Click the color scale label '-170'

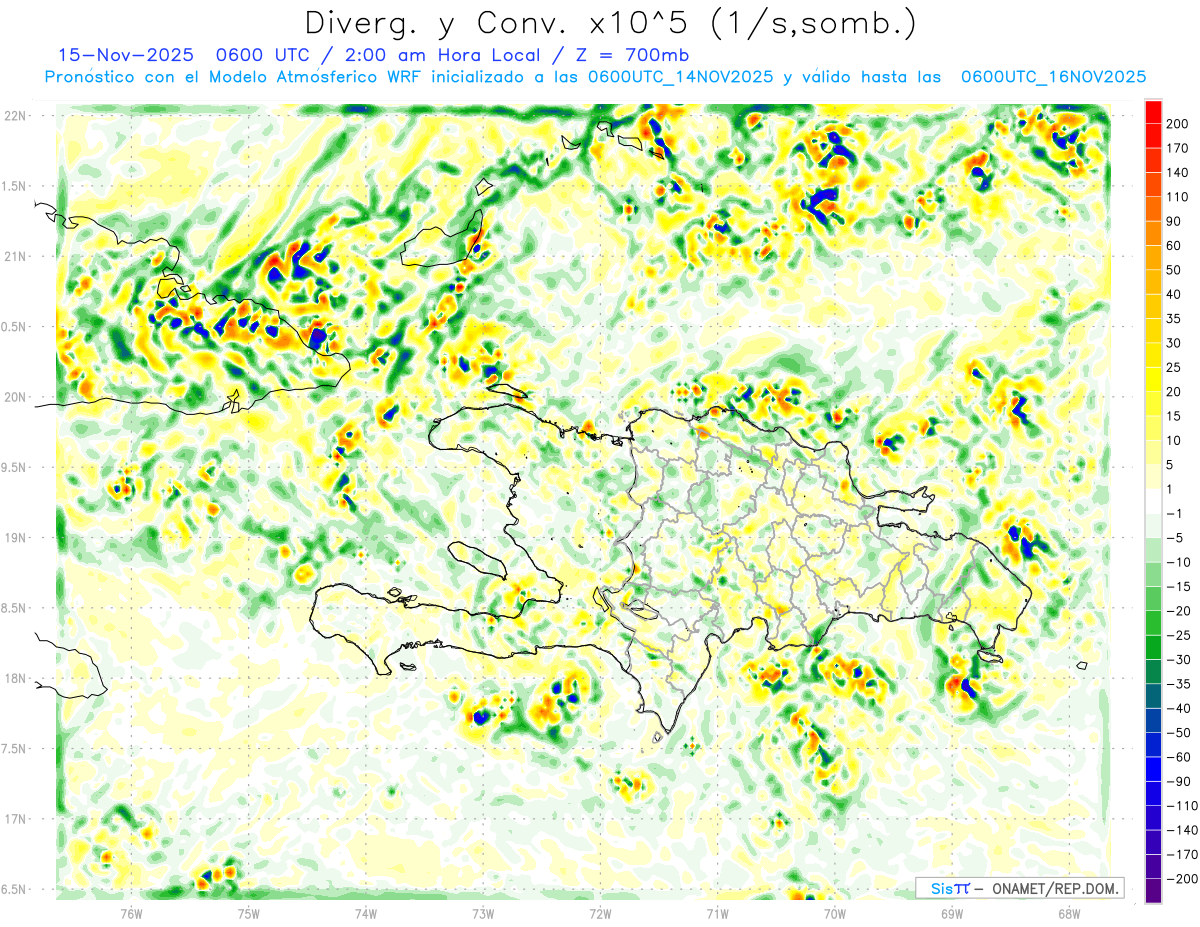[x=1180, y=856]
